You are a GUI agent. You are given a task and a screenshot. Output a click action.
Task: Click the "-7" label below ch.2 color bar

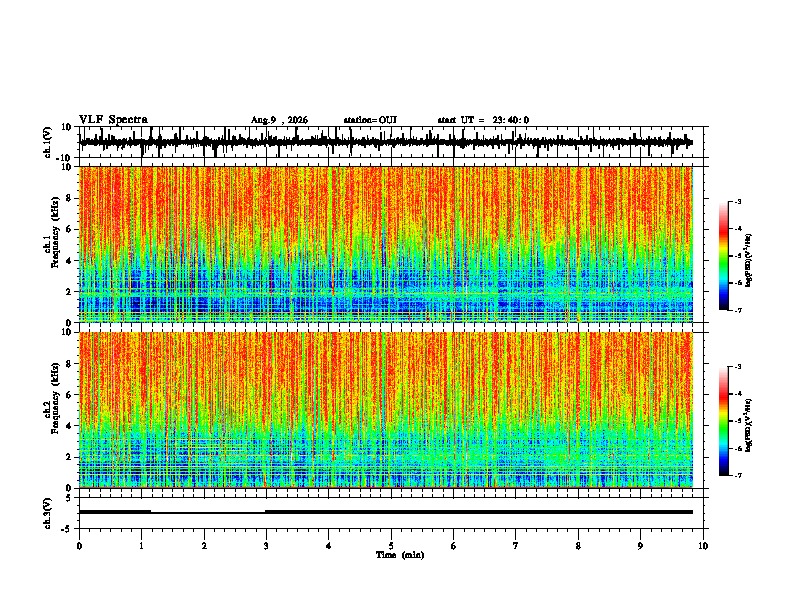point(738,475)
